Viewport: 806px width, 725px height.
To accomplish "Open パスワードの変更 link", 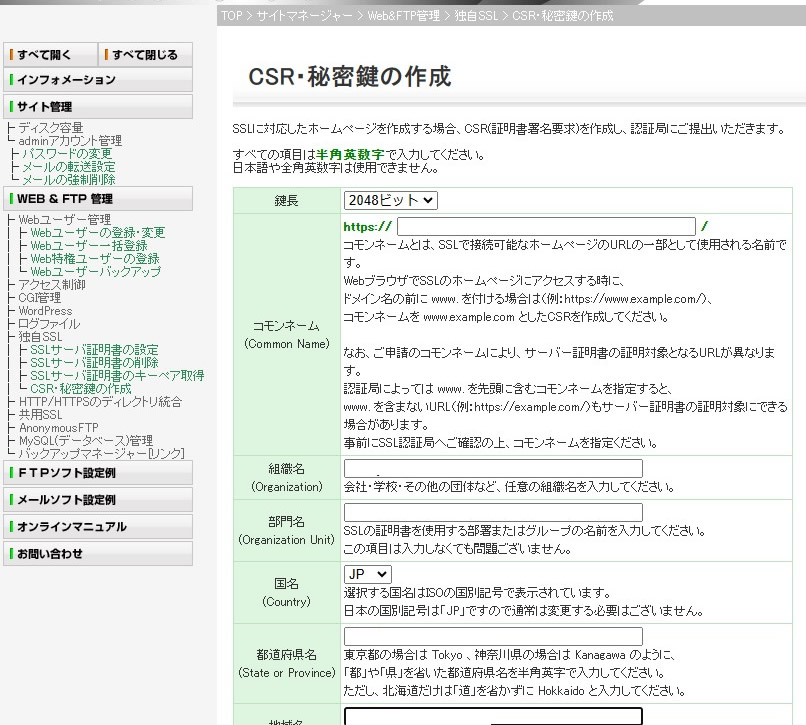I will point(67,154).
